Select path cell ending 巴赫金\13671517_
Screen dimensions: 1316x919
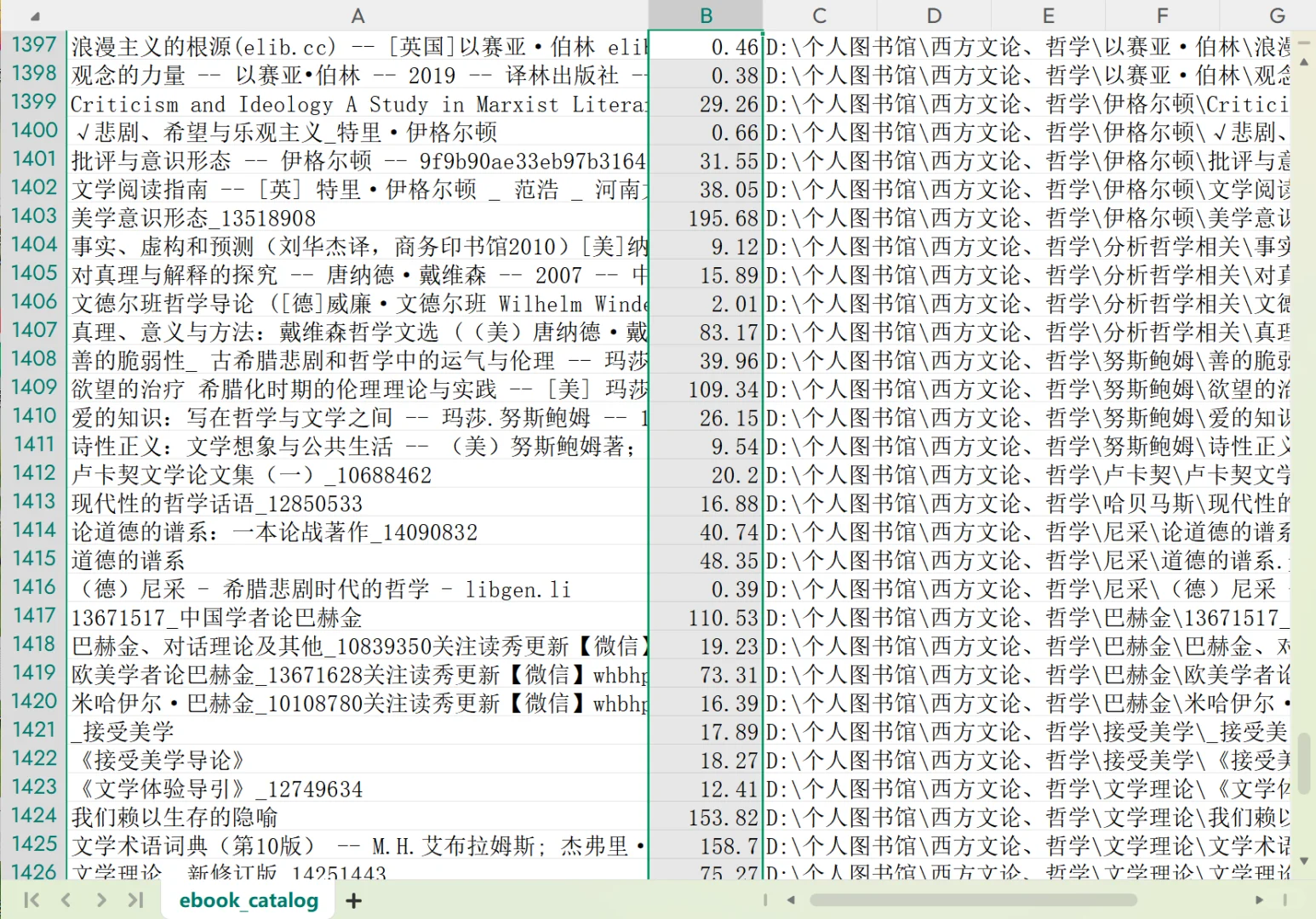click(1027, 617)
